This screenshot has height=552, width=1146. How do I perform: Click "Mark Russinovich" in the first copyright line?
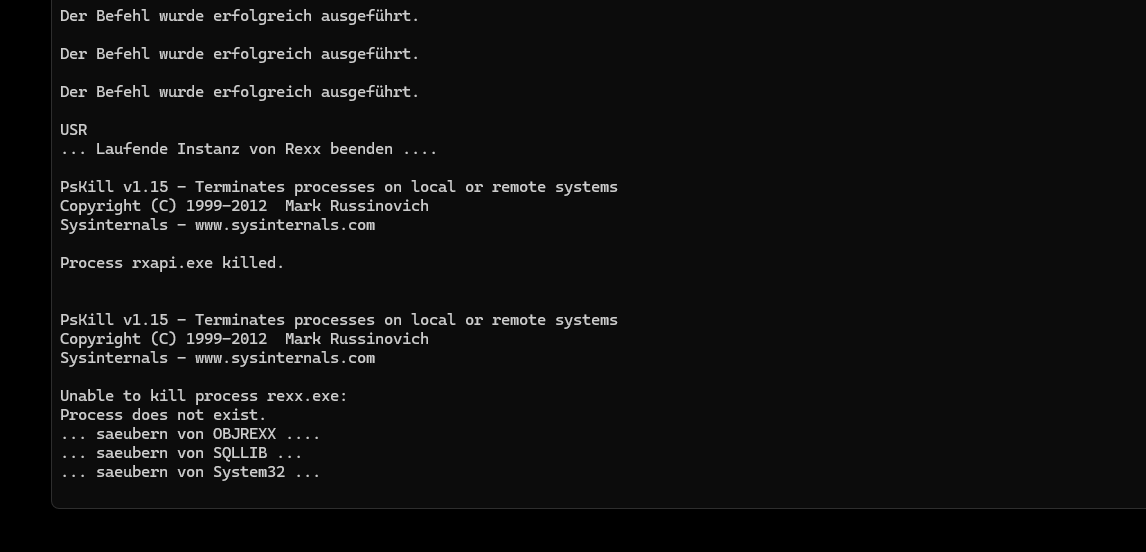point(356,206)
